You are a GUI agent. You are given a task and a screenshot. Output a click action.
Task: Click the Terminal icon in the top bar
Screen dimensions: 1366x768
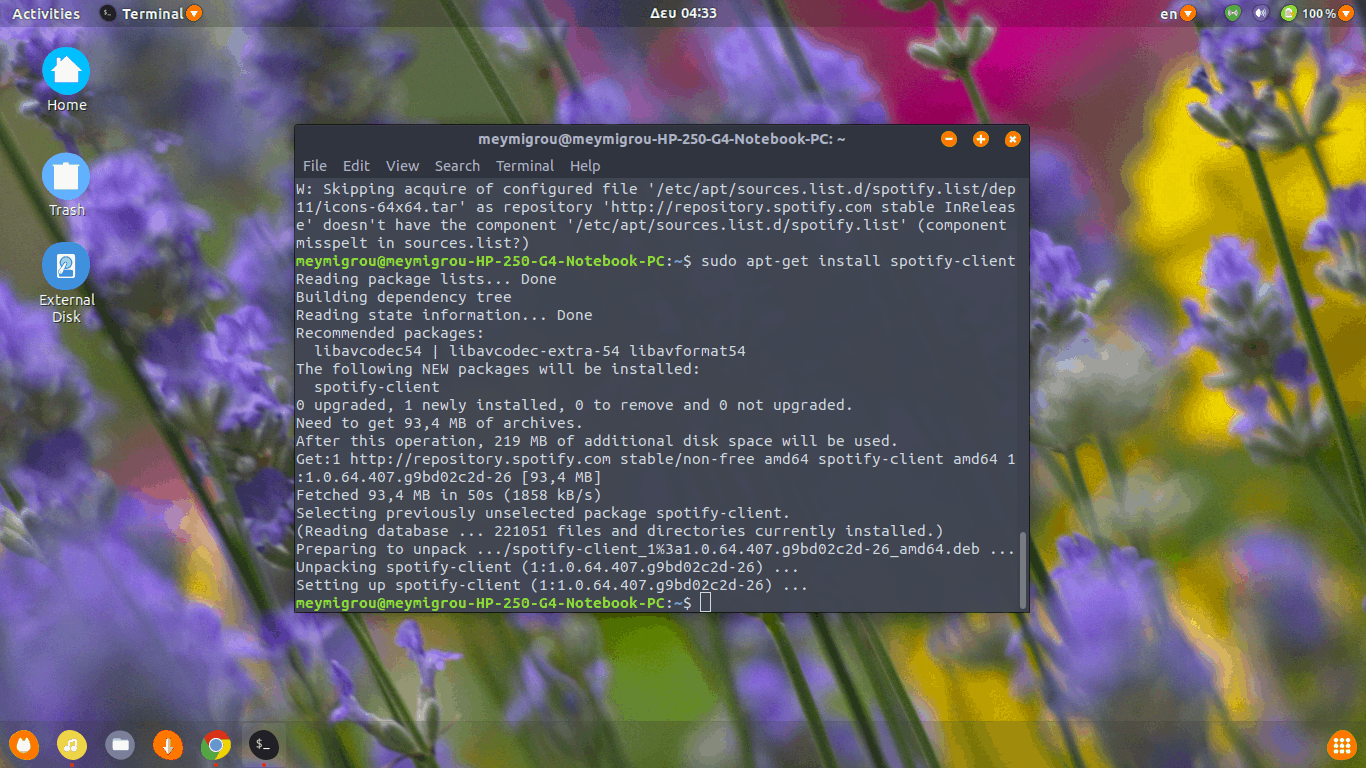click(x=108, y=13)
